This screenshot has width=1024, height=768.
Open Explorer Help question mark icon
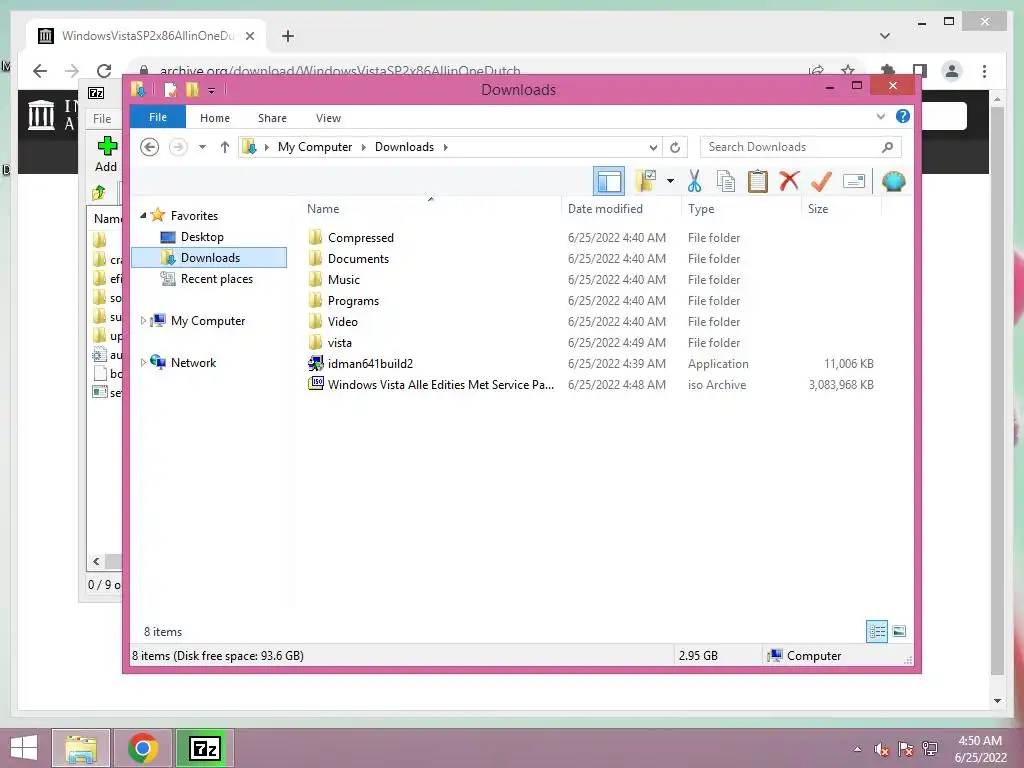(x=903, y=116)
